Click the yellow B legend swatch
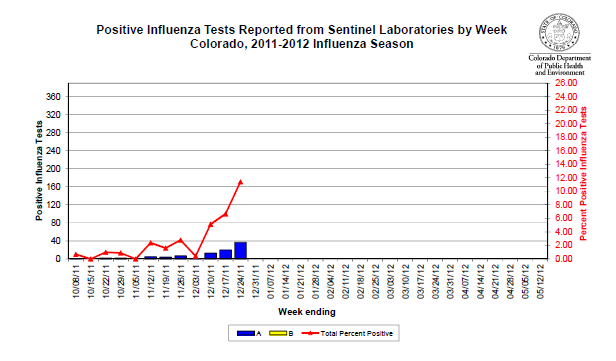Screen dimensions: 616x361 pos(278,333)
